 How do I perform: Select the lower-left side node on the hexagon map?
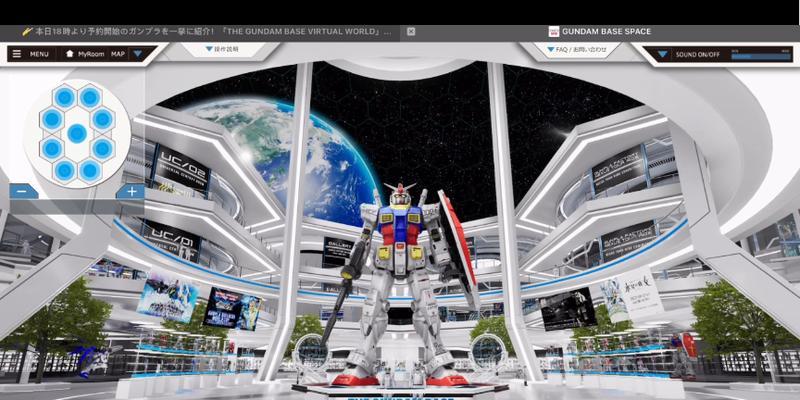[x=52, y=148]
